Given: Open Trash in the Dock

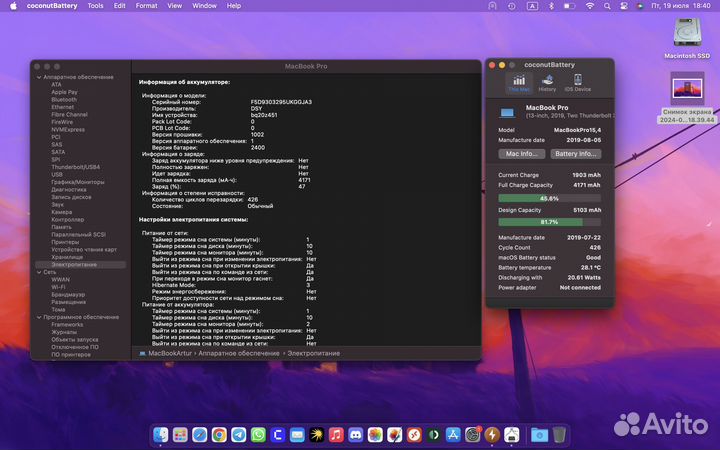Looking at the screenshot, I should pos(559,434).
